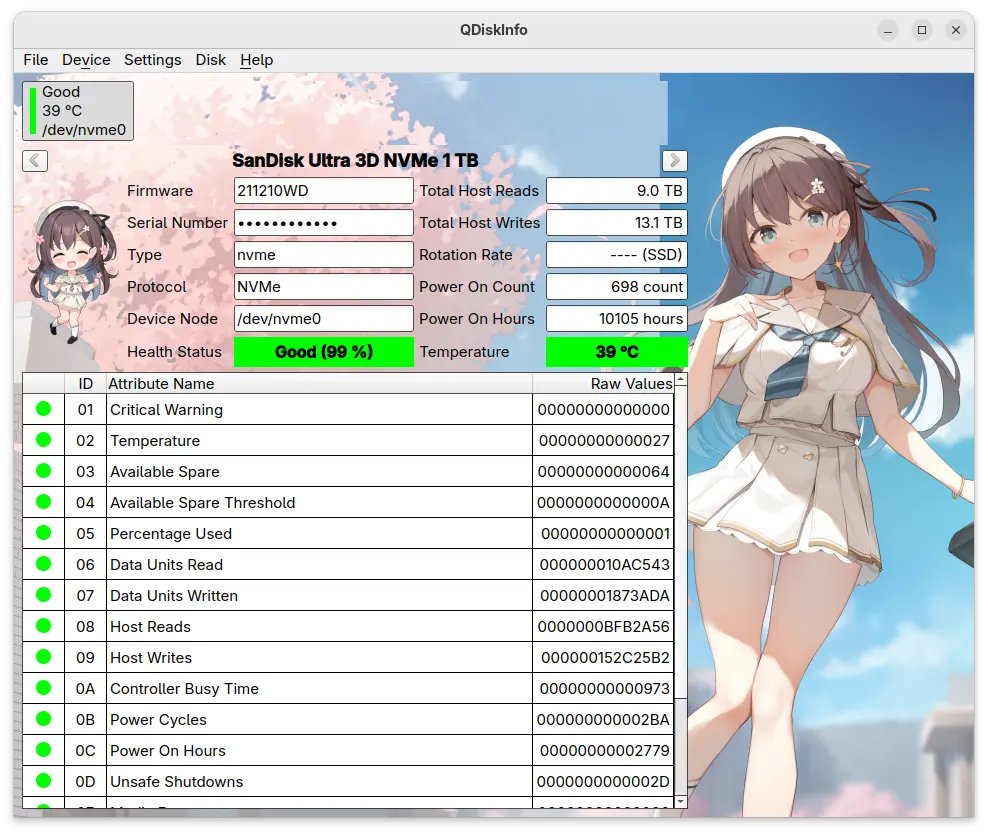Screen dimensions: 988x834
Task: Click green status dot for Critical Warning
Action: pos(43,409)
